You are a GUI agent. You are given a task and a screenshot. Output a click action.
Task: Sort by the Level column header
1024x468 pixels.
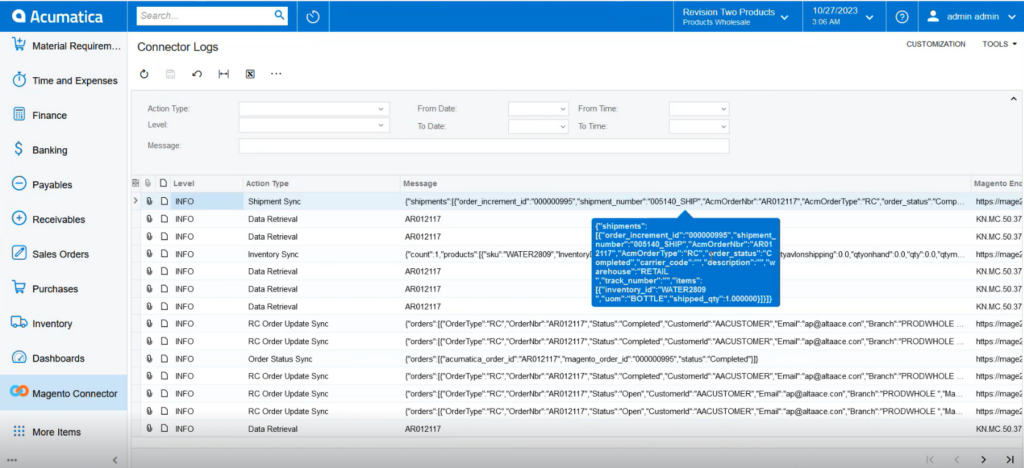(206, 183)
